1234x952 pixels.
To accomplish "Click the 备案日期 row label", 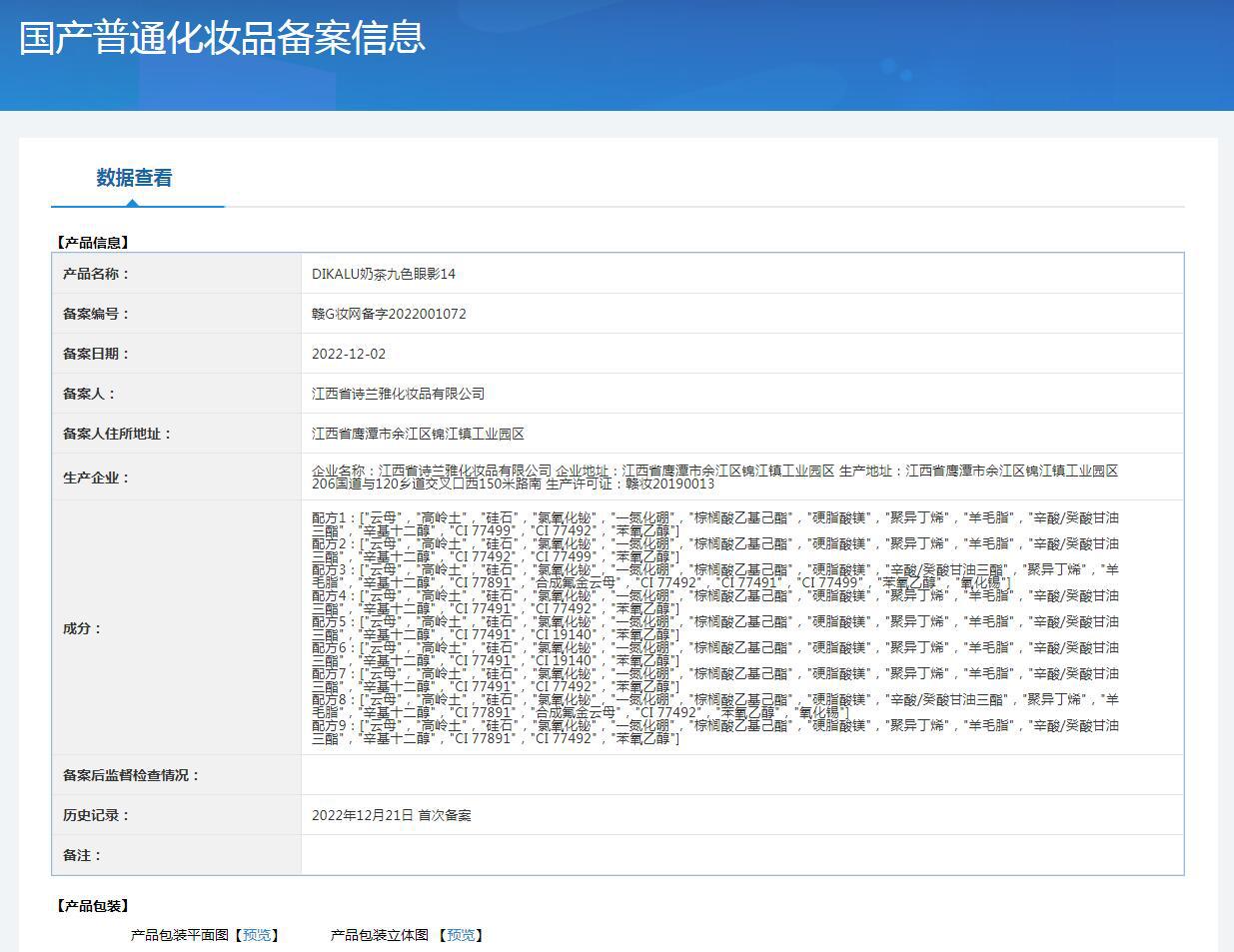I will tap(96, 354).
